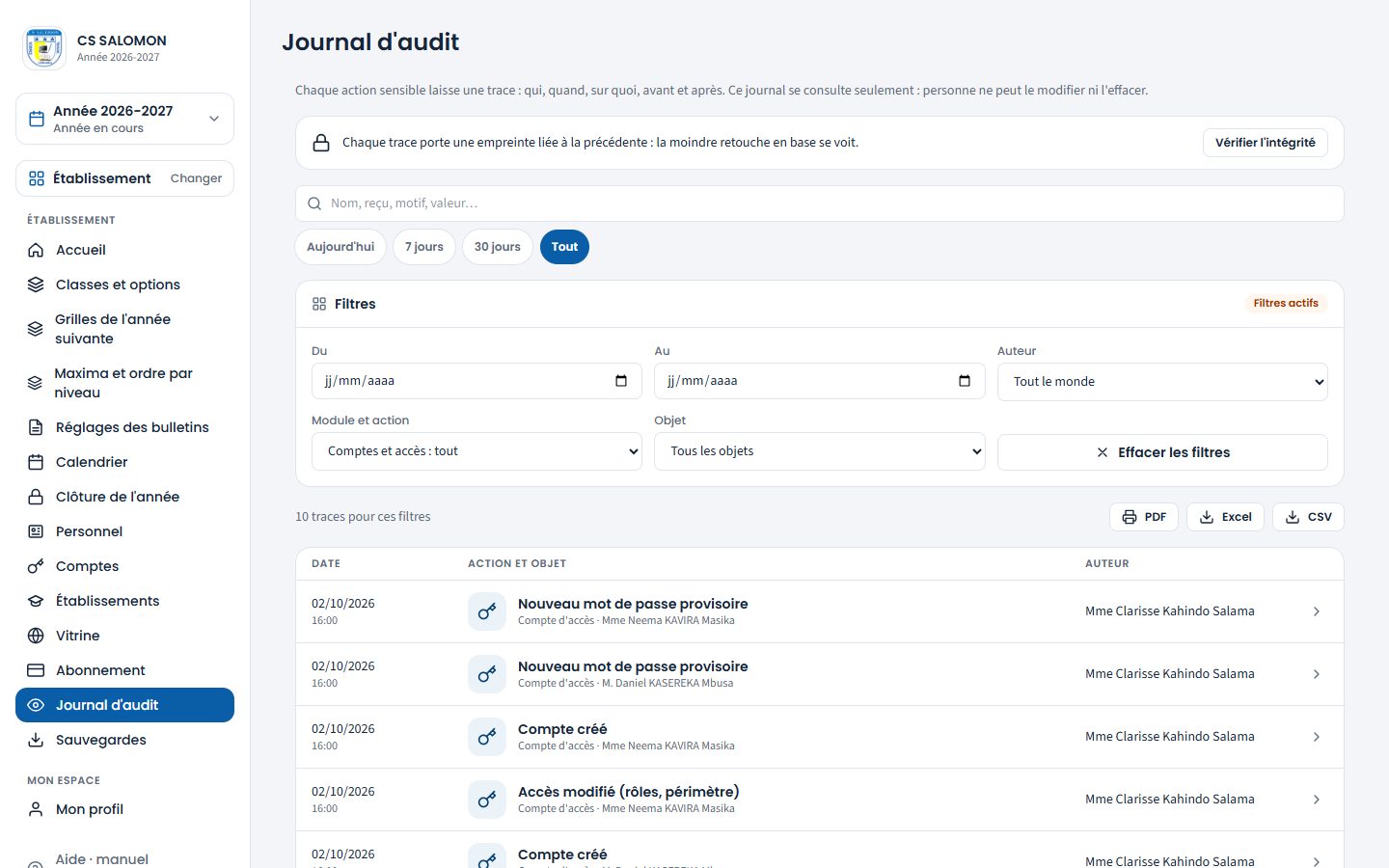1389x868 pixels.
Task: Click the Vitrine globe icon in sidebar
Action: [36, 636]
